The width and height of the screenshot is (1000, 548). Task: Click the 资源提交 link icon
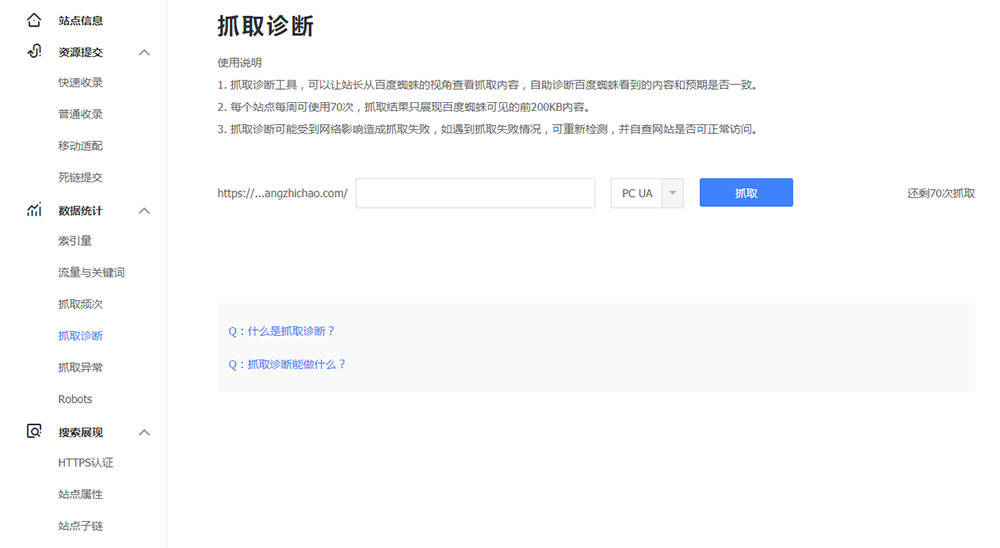[x=34, y=51]
